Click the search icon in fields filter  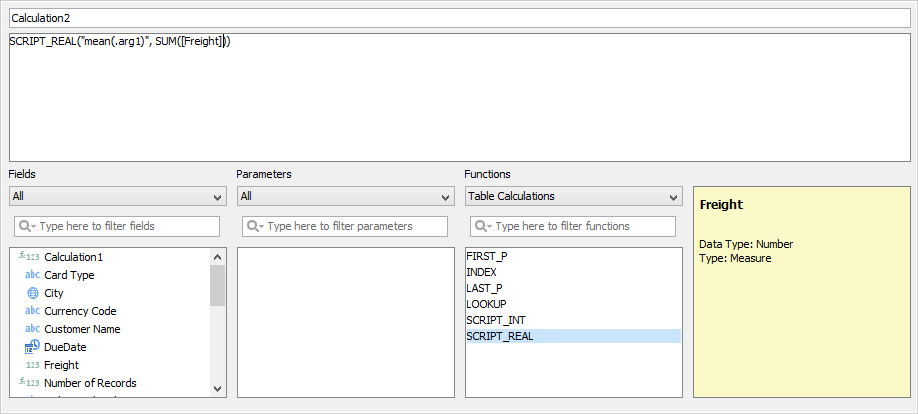point(27,226)
